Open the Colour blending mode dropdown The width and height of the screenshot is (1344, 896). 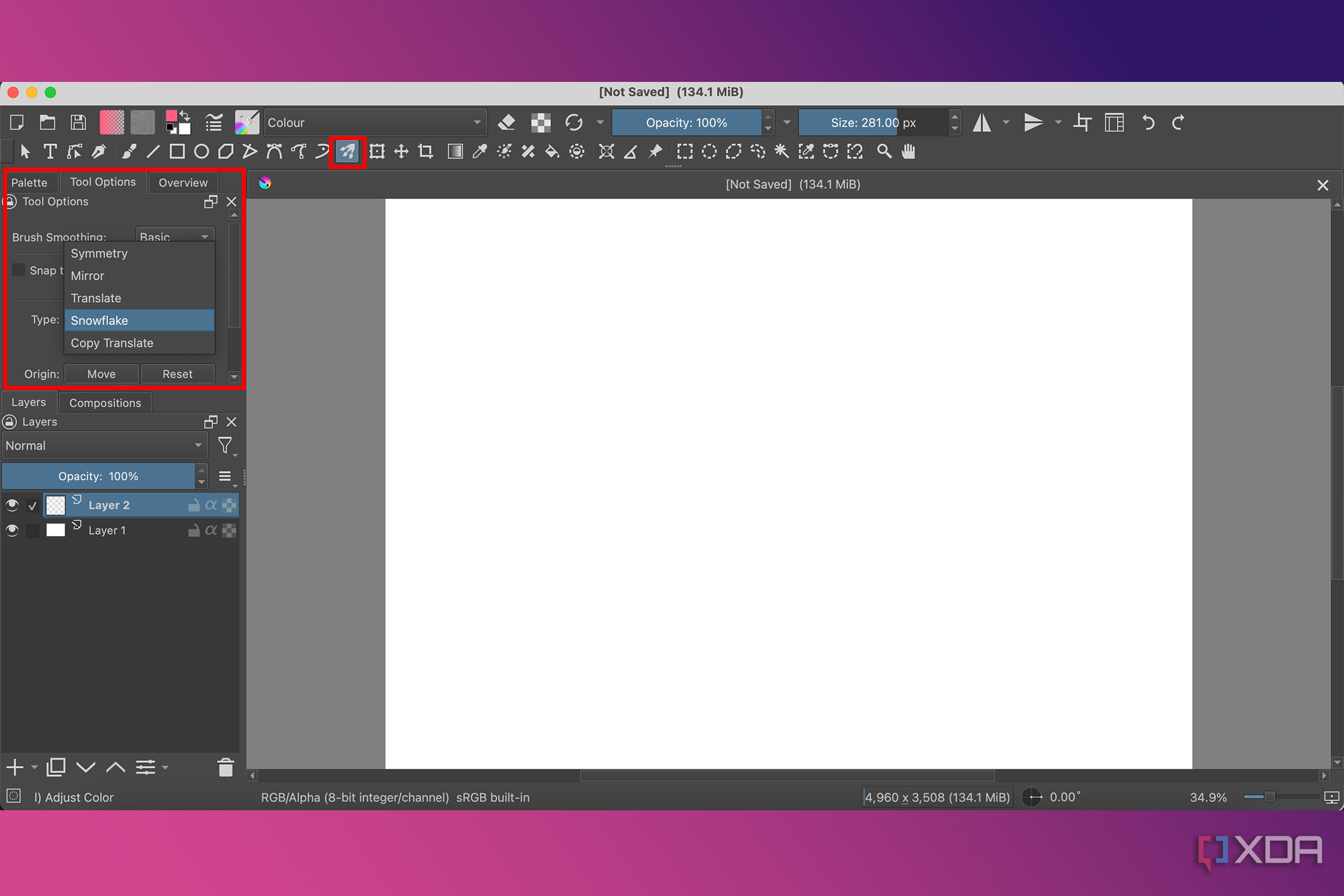point(375,122)
